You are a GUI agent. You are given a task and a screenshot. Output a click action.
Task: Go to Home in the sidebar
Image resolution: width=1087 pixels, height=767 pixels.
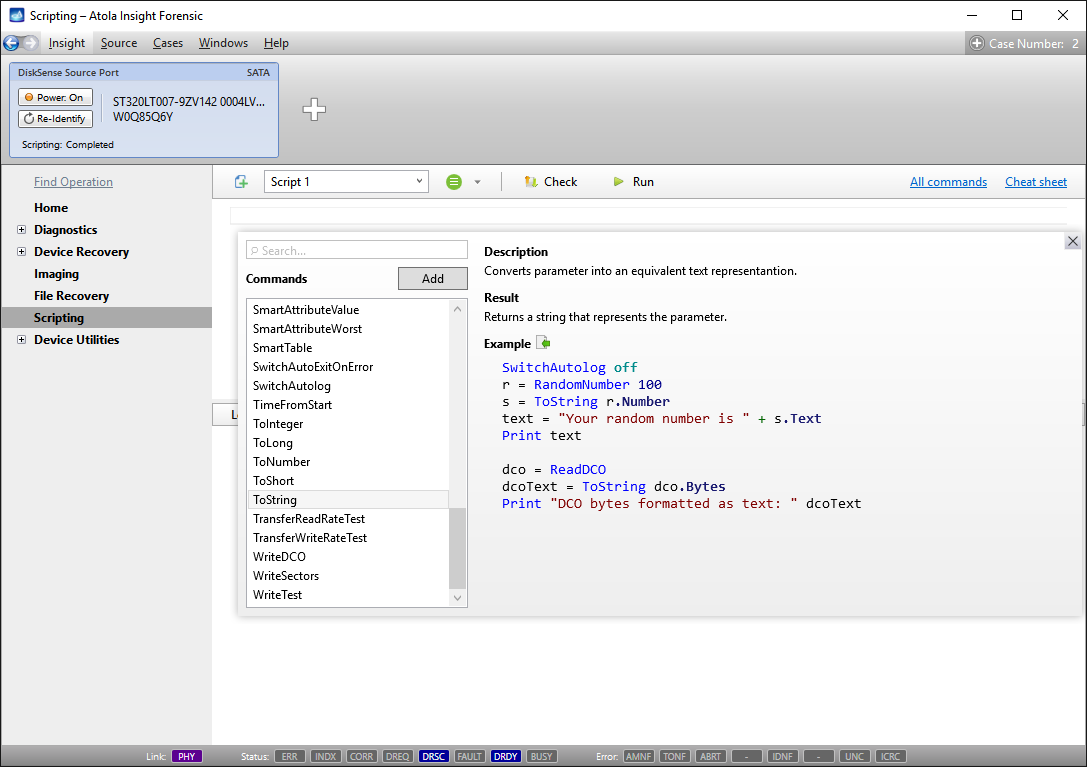[51, 207]
